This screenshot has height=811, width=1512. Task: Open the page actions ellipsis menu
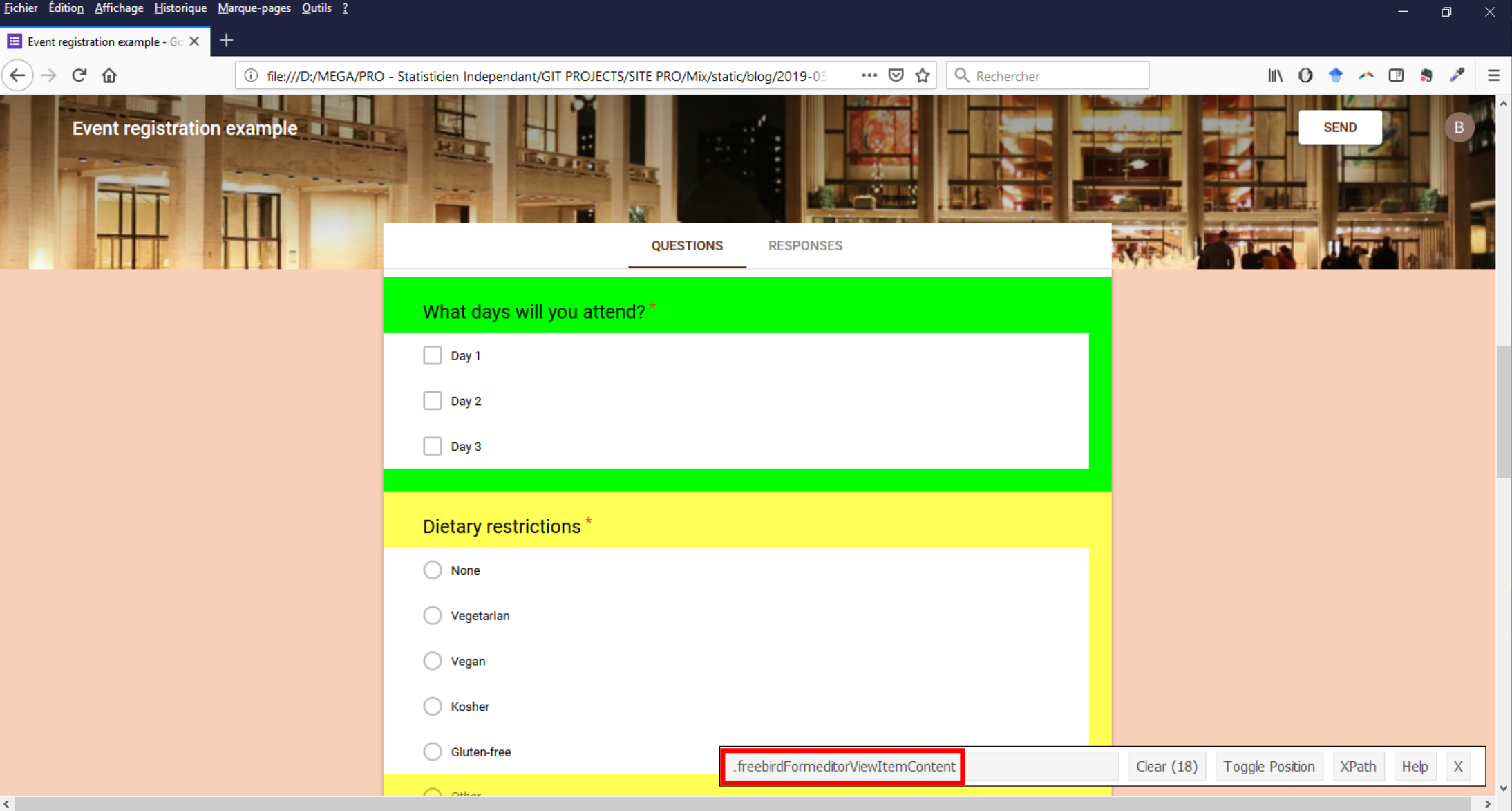coord(869,75)
